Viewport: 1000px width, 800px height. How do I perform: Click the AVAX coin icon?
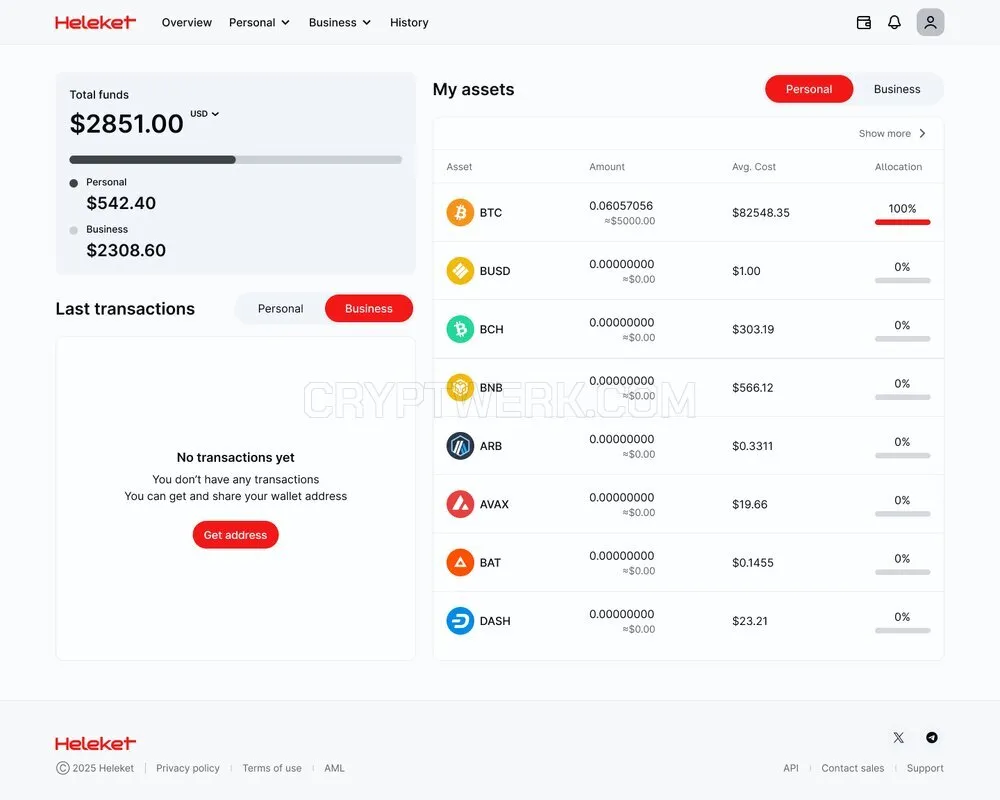[x=460, y=504]
